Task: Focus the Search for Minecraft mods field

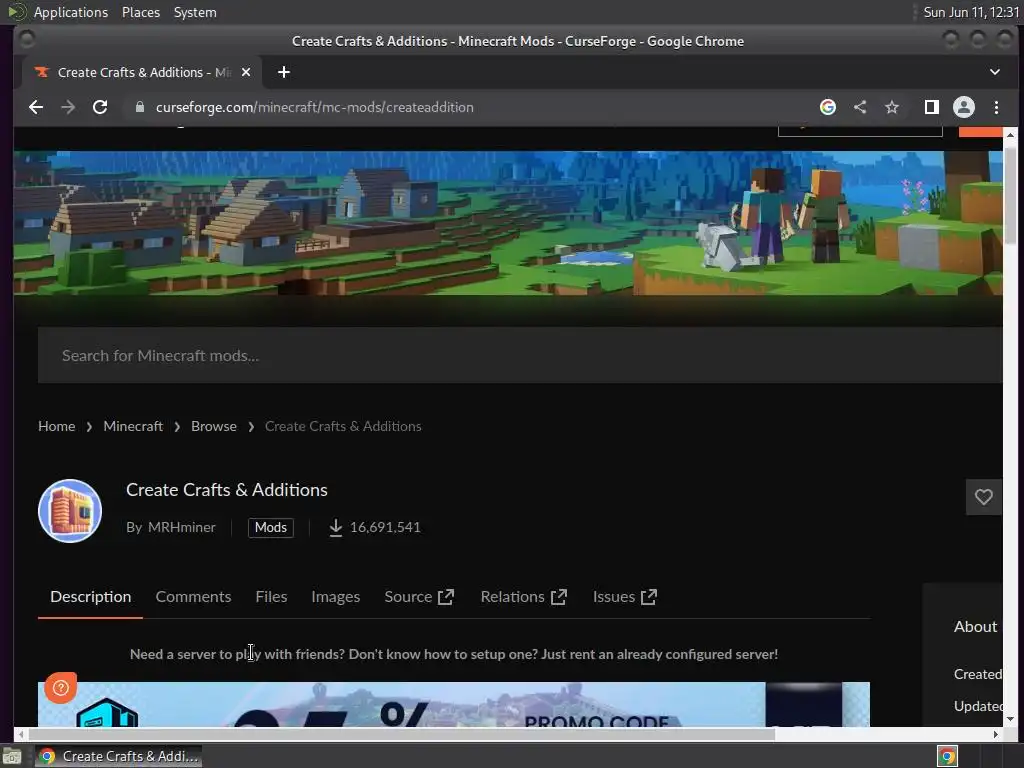Action: point(520,355)
